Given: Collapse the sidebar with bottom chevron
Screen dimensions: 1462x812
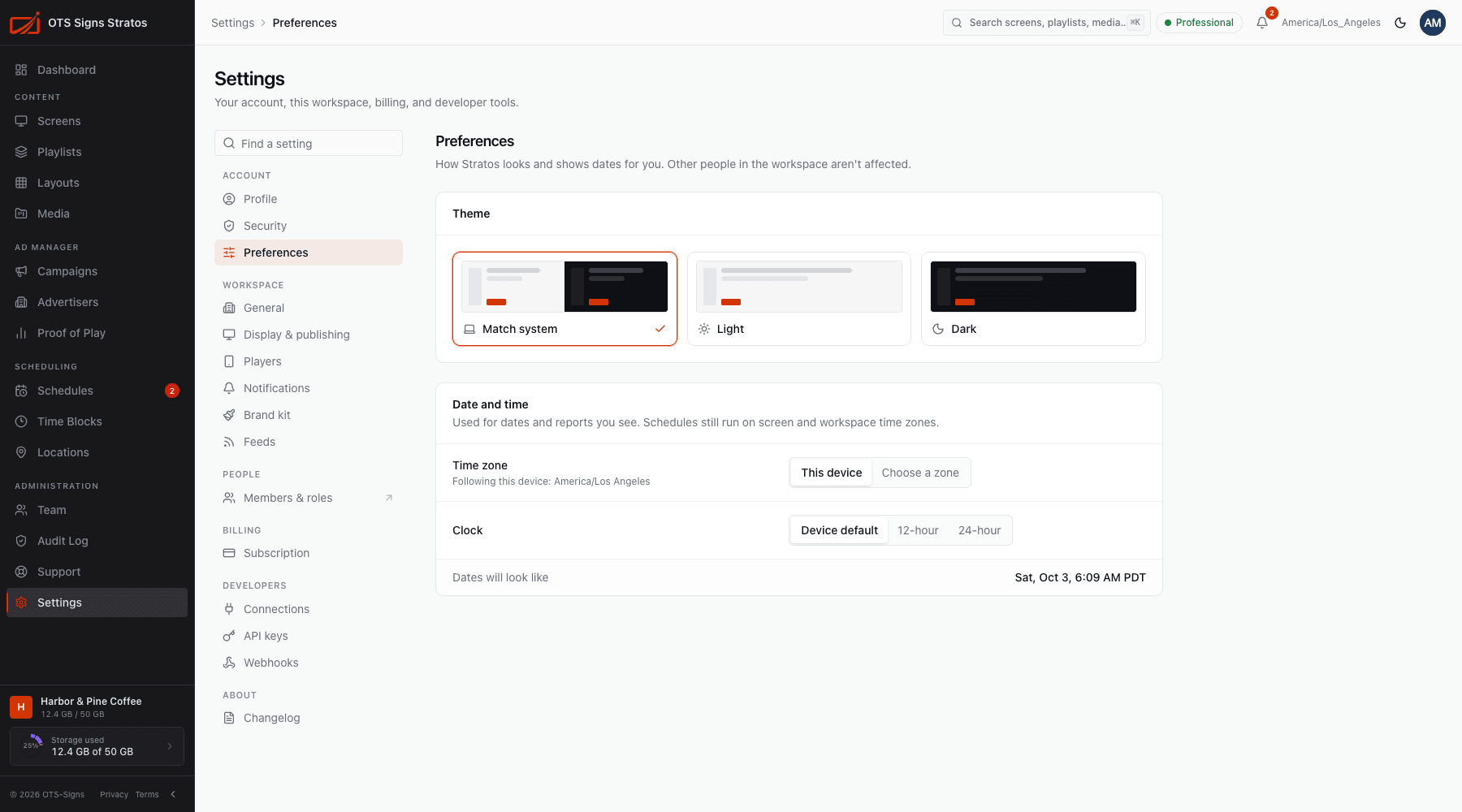Looking at the screenshot, I should tap(173, 794).
